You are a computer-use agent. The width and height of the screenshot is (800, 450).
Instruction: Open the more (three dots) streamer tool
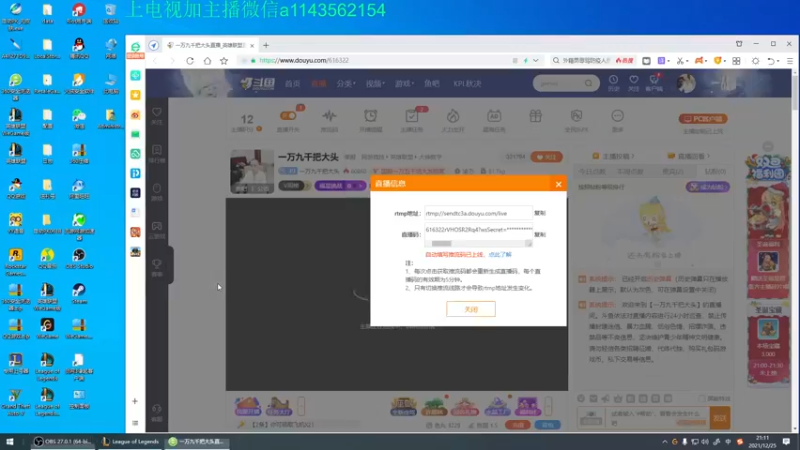coord(617,116)
